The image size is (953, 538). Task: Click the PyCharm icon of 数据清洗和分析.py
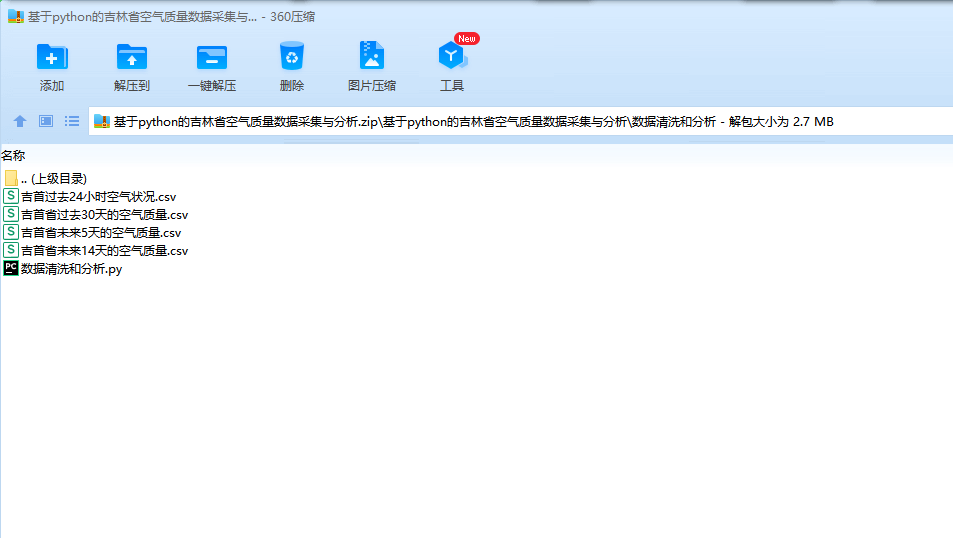[x=11, y=267]
